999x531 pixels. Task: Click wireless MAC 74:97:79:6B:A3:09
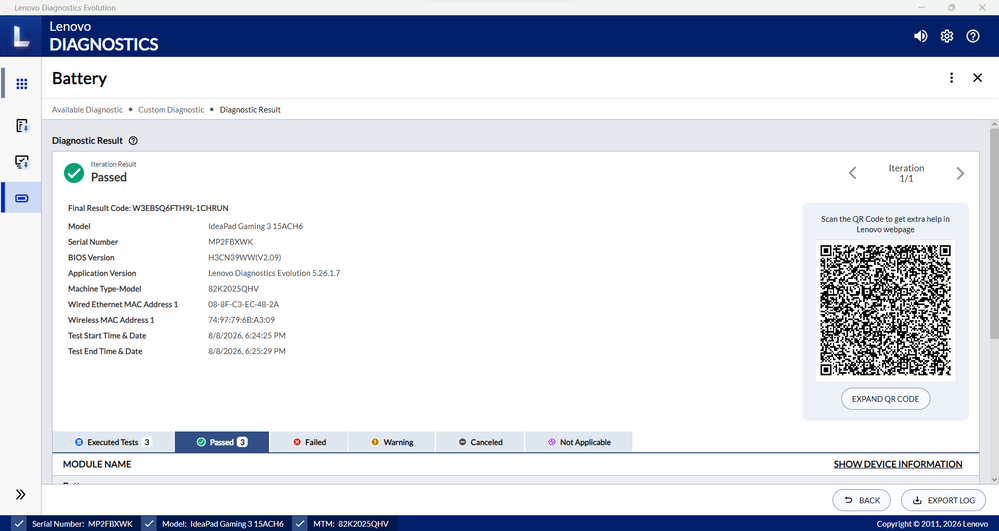pyautogui.click(x=241, y=320)
